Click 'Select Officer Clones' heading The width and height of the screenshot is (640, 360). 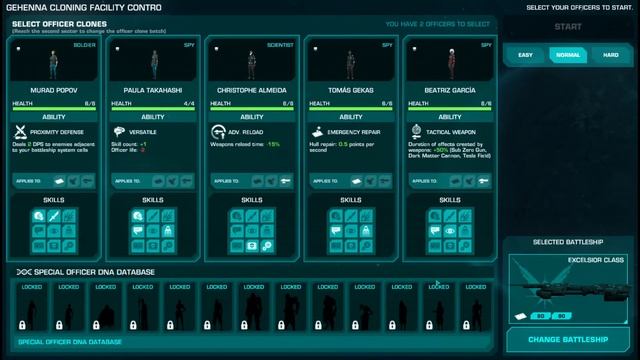[x=59, y=24]
